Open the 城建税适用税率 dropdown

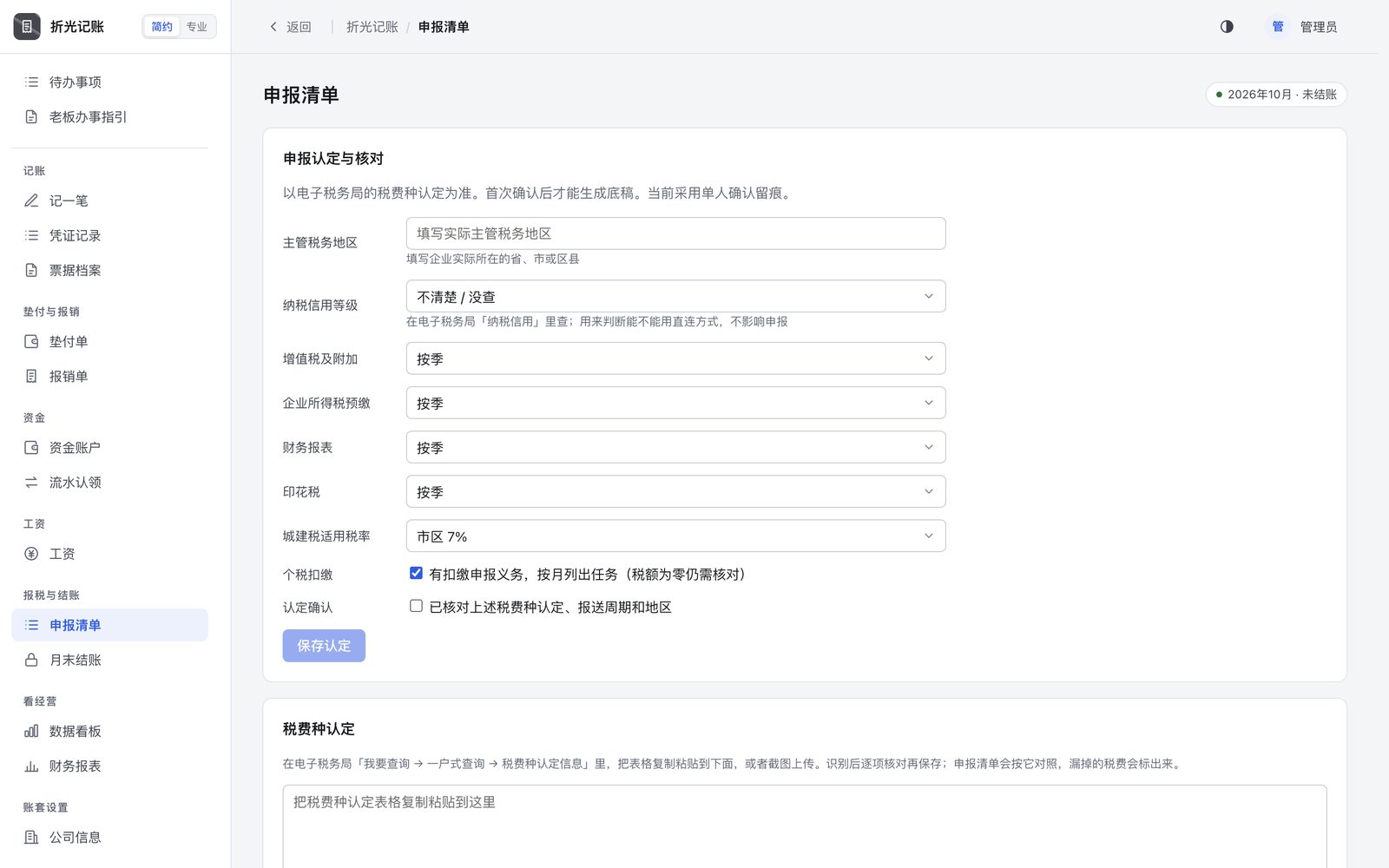click(x=675, y=536)
